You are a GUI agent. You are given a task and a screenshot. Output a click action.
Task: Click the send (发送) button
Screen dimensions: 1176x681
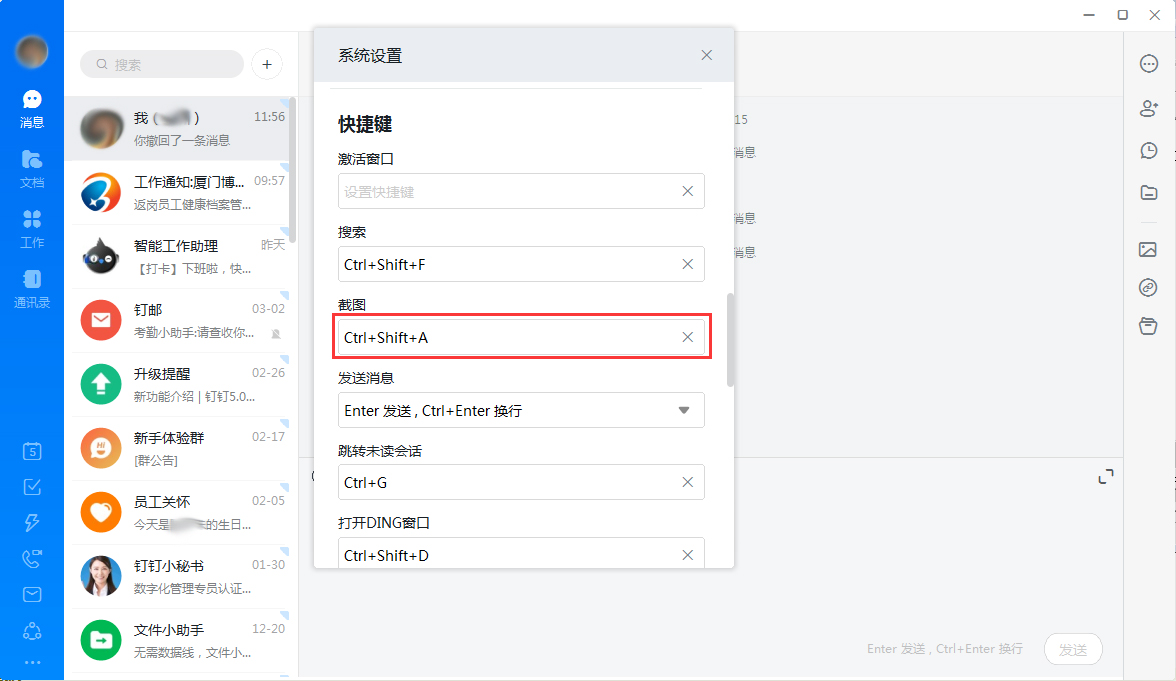point(1073,649)
